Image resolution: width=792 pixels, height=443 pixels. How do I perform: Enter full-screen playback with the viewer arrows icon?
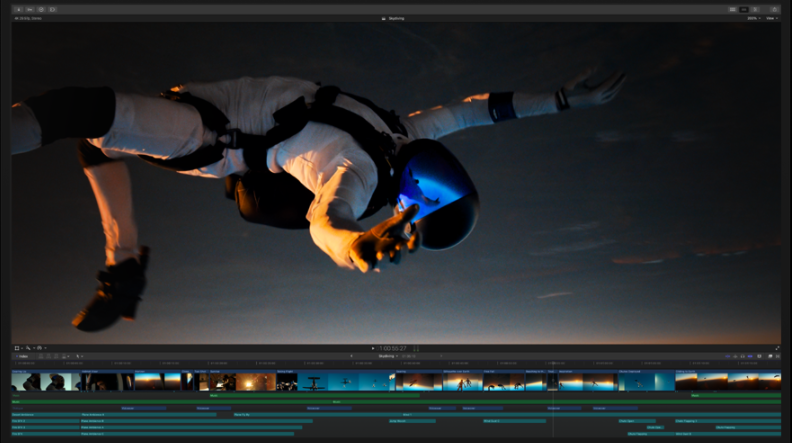(777, 348)
